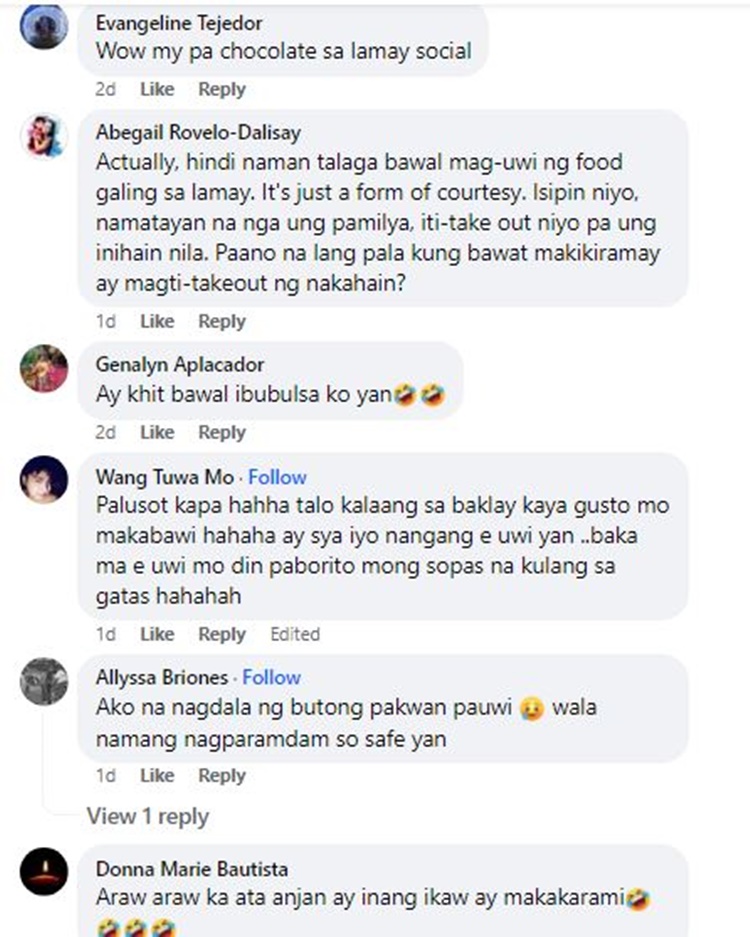Like Genalyn Aplacador's comment
750x937 pixels.
click(x=157, y=432)
